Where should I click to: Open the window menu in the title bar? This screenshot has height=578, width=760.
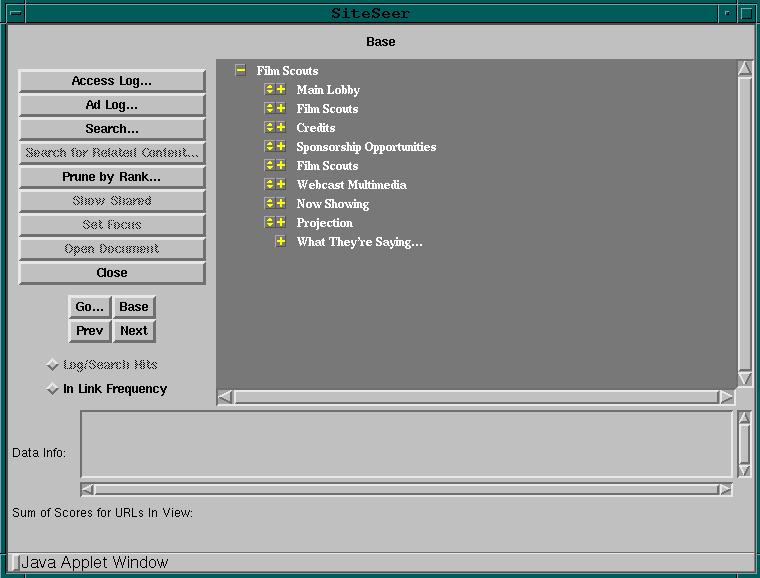(x=16, y=13)
